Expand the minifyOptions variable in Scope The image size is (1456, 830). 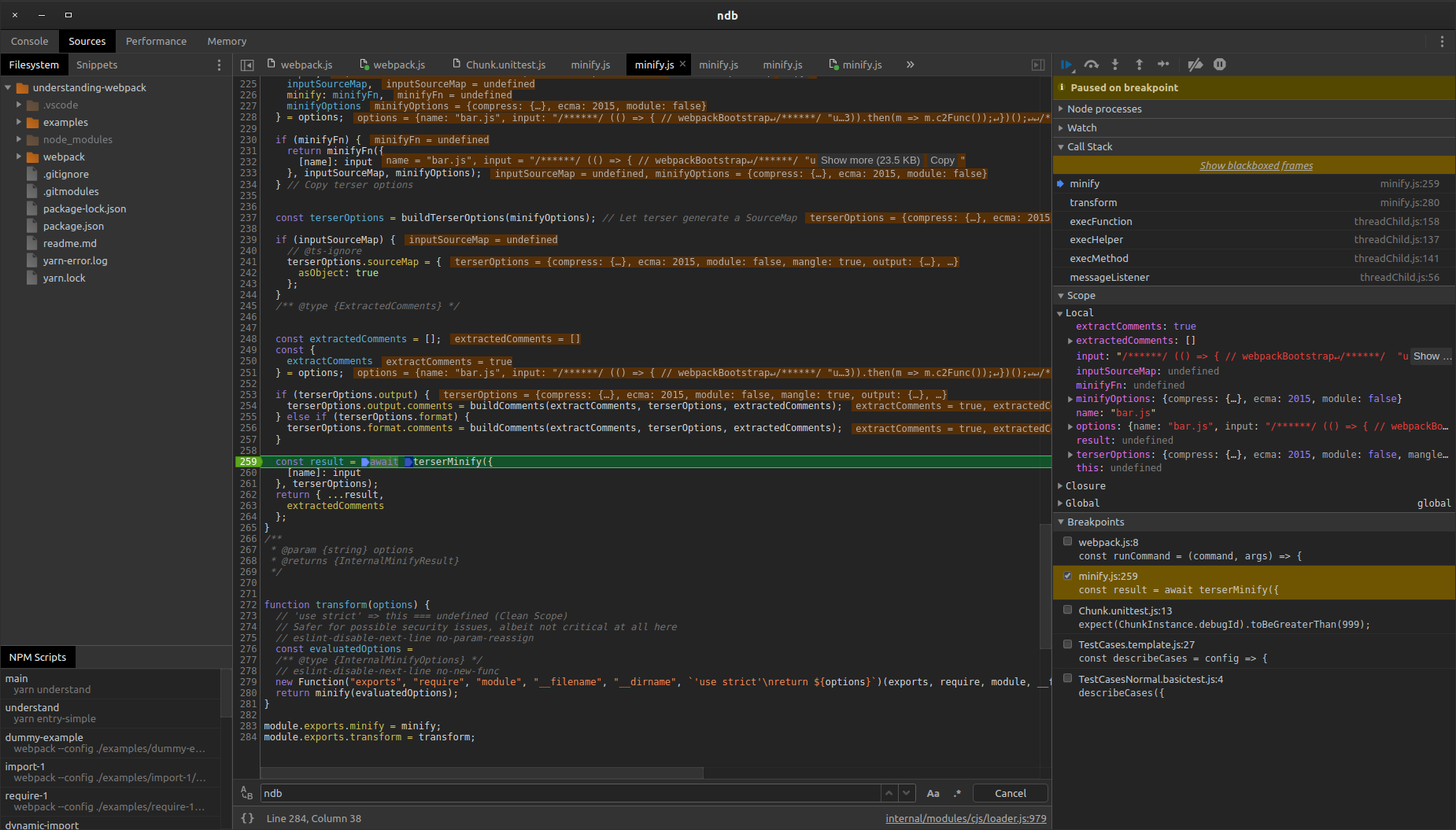coord(1070,399)
